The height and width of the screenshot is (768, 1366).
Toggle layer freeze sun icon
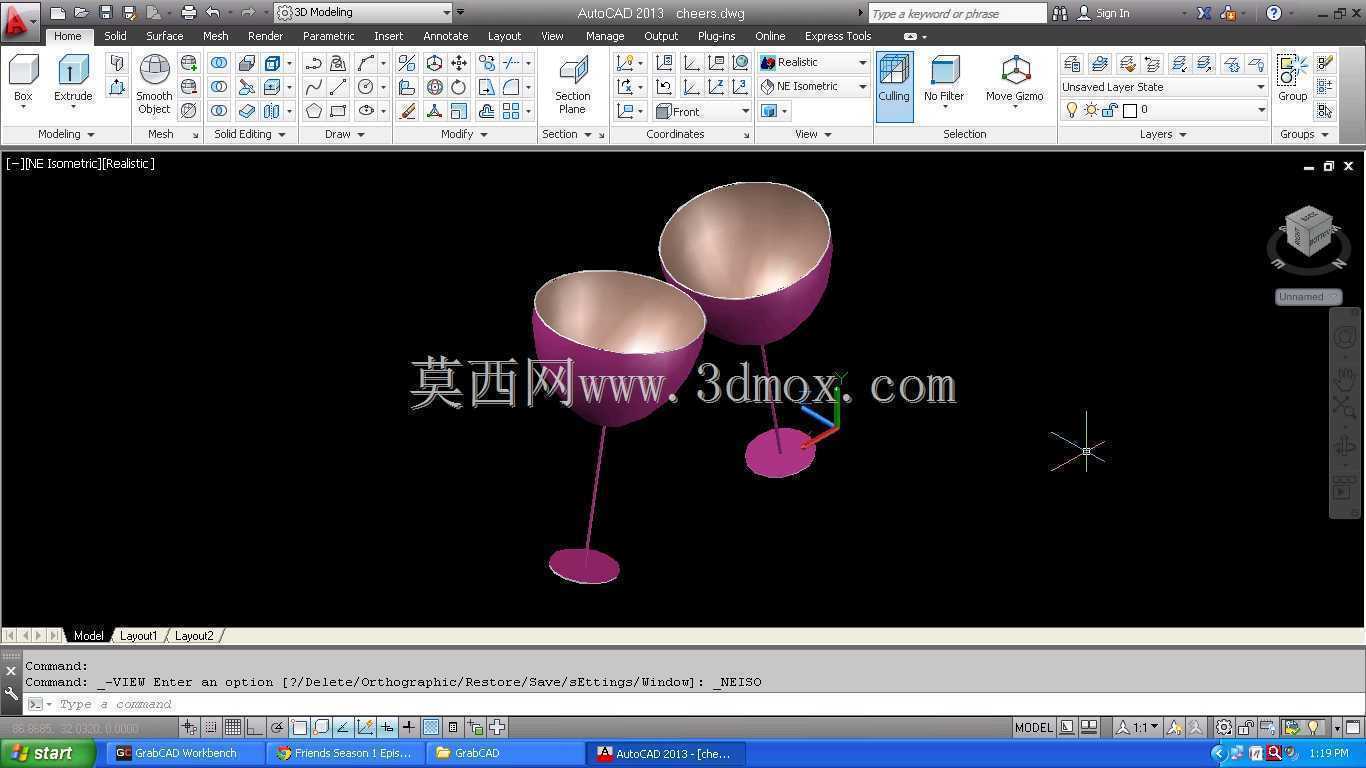pos(1091,110)
